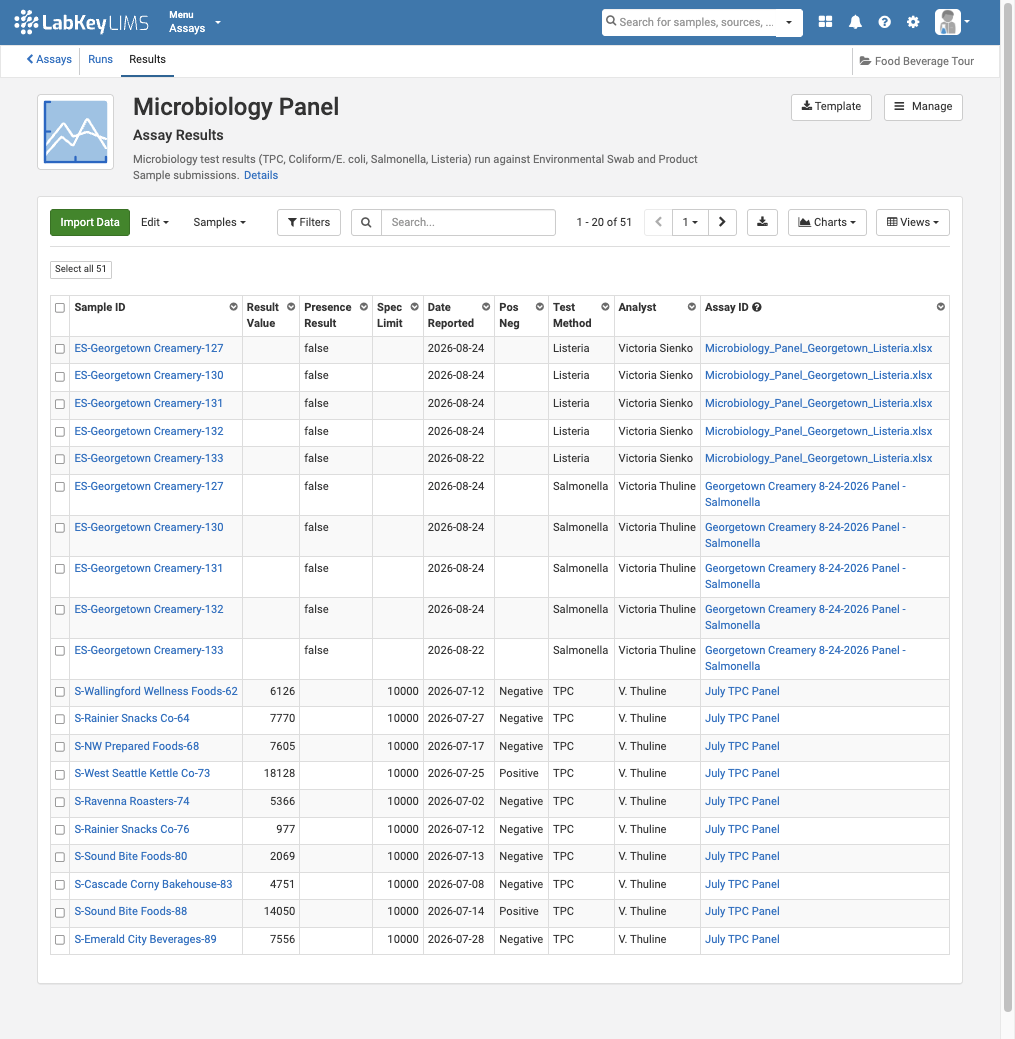Open Assay ID column header menu
This screenshot has height=1039, width=1015.
pyautogui.click(x=940, y=307)
